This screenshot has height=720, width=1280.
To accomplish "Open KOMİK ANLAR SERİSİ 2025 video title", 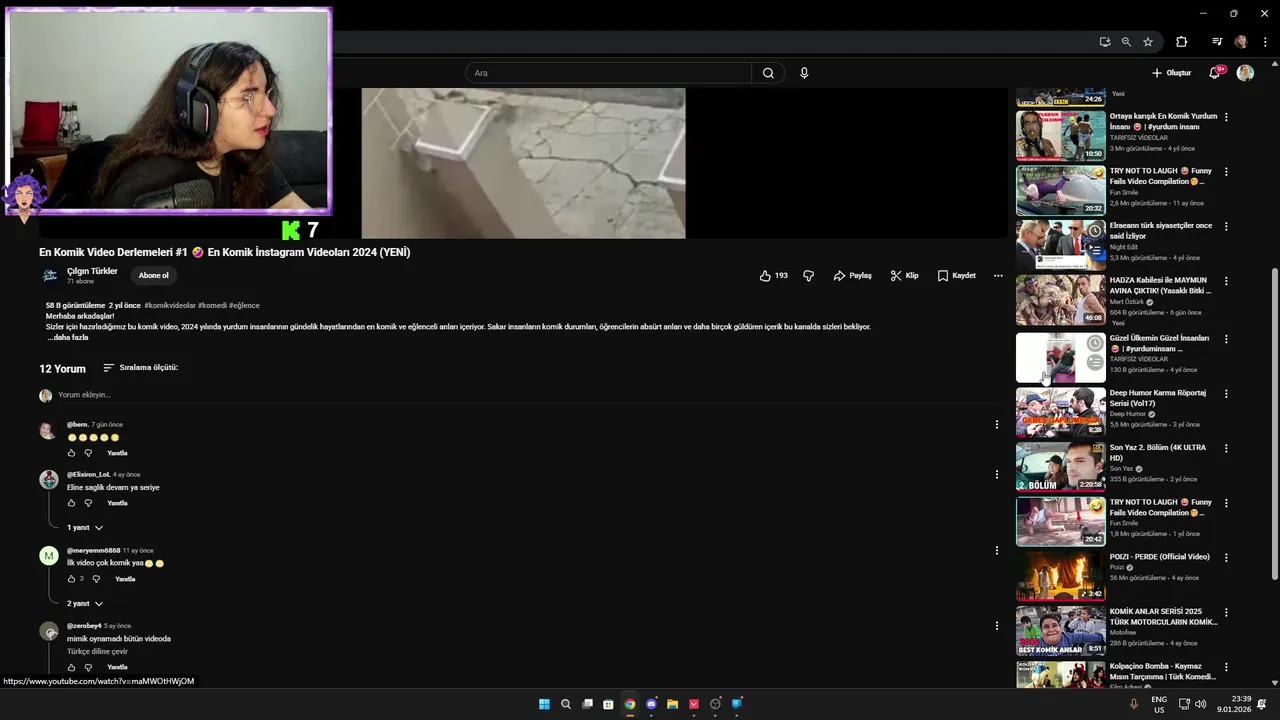I will 1164,617.
